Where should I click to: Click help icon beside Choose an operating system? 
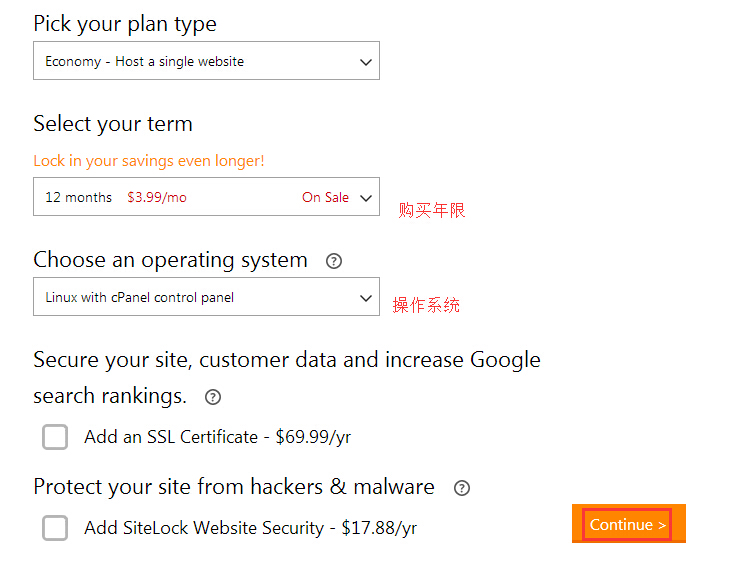[x=334, y=261]
